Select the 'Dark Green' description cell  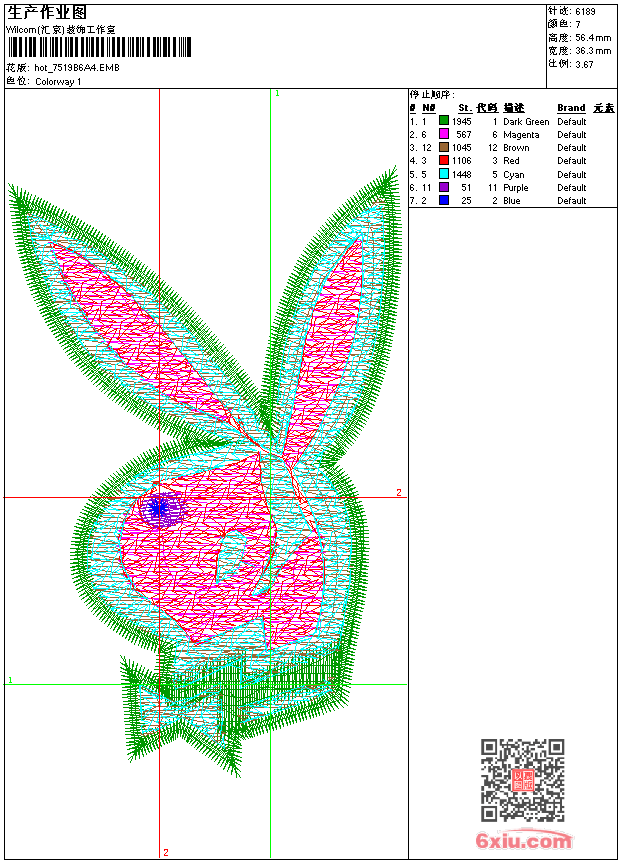526,122
